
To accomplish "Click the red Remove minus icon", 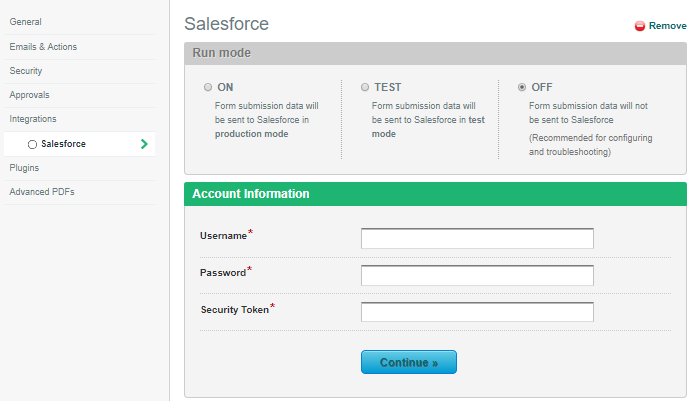I will click(x=640, y=27).
